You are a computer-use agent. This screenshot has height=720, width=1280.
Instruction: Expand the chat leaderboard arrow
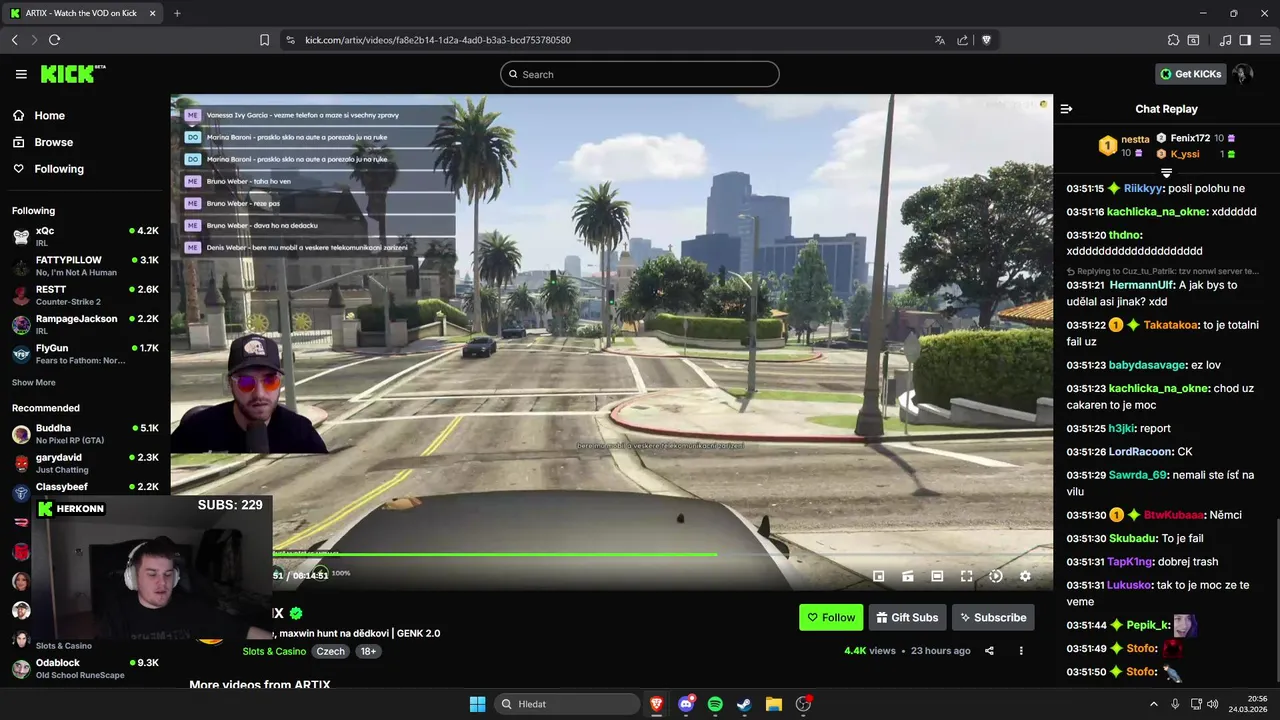click(x=1166, y=174)
